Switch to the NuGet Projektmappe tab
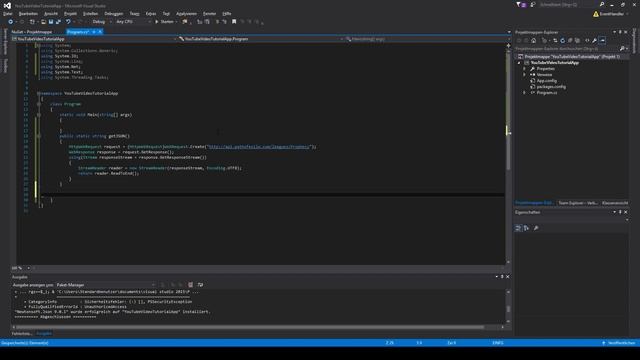640x360 pixels. coord(31,32)
